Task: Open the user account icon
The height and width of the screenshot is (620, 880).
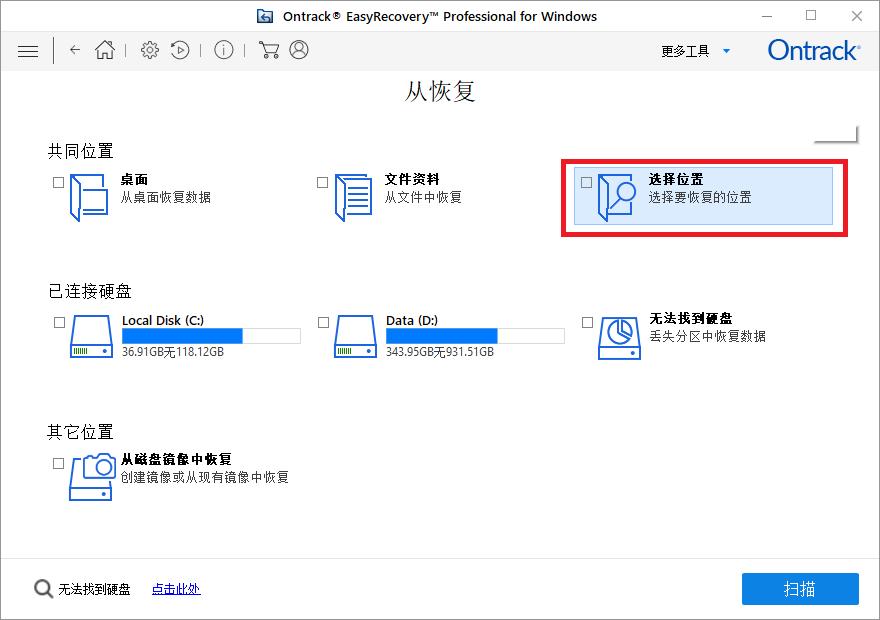Action: tap(297, 49)
